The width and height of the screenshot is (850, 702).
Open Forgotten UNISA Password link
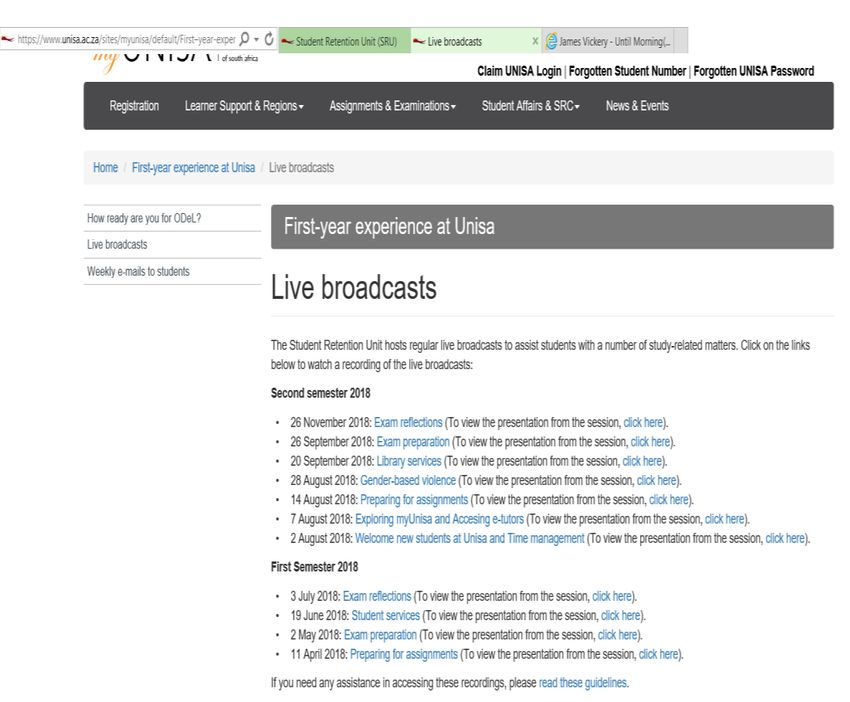[x=754, y=71]
